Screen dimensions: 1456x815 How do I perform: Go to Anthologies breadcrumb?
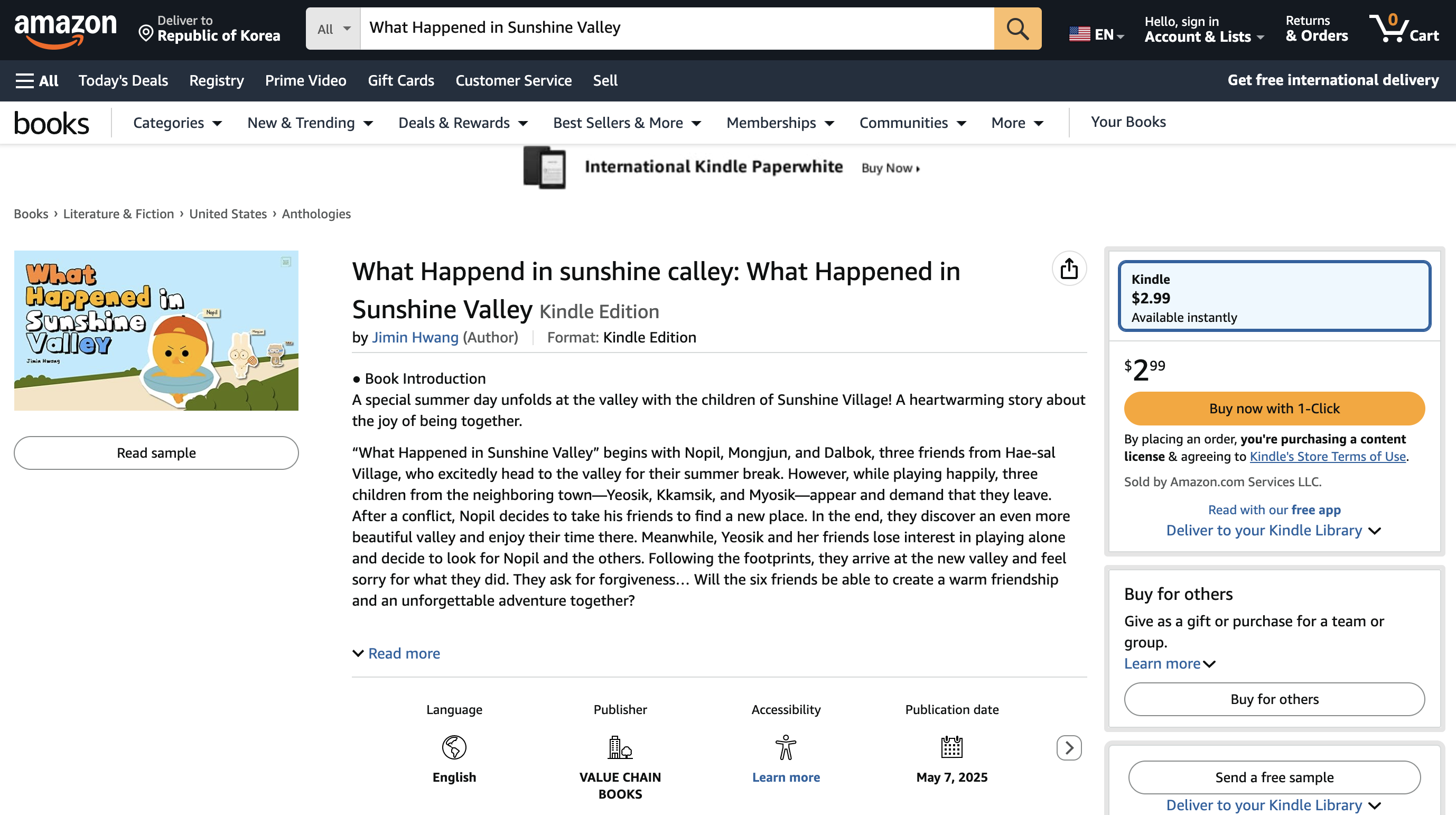(316, 214)
